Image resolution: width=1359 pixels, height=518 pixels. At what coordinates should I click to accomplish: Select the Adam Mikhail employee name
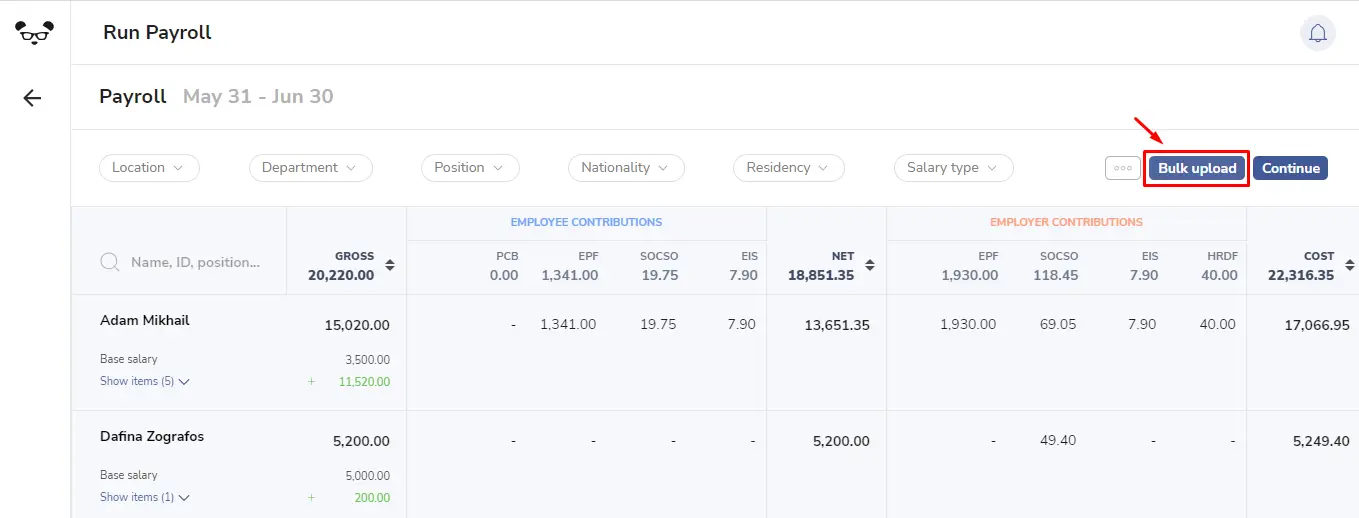point(145,320)
